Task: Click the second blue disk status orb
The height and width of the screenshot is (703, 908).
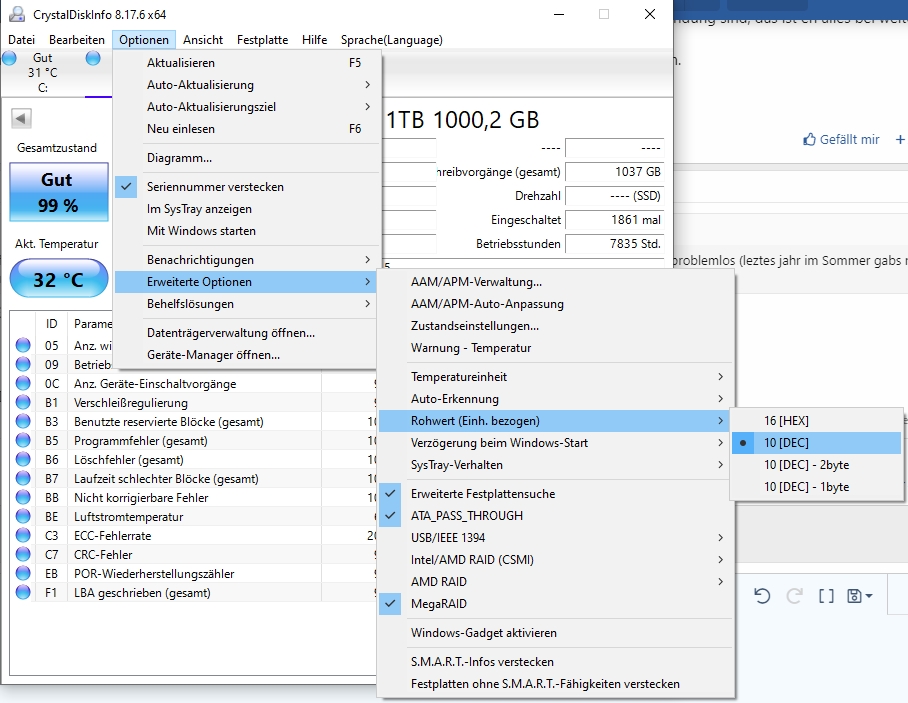Action: tap(93, 58)
